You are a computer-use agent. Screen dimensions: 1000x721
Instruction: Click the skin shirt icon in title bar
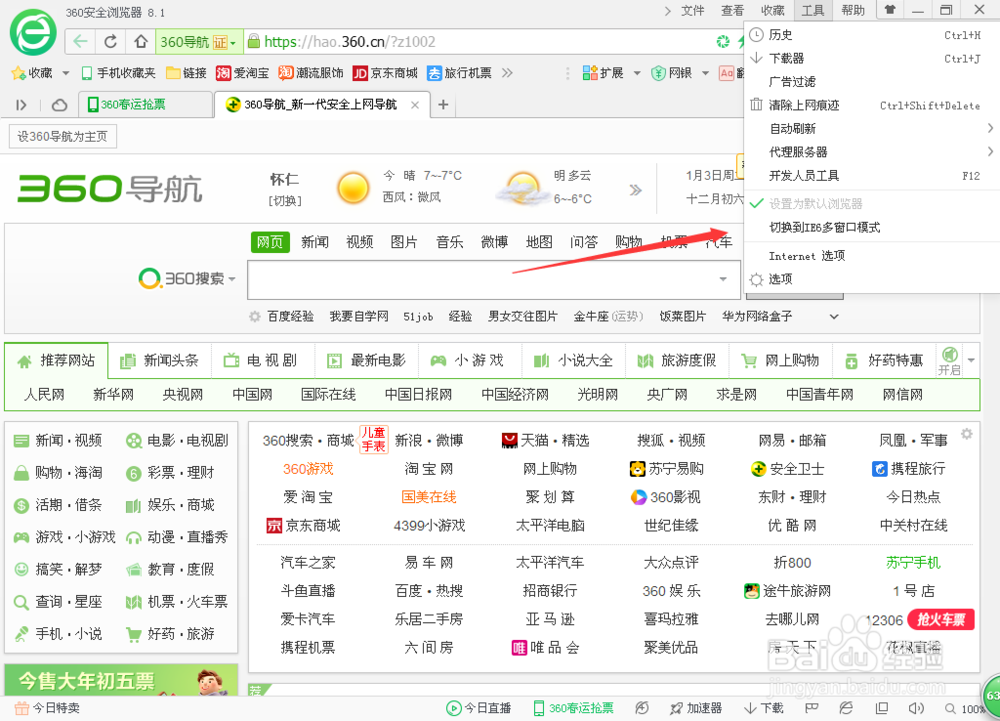click(890, 10)
